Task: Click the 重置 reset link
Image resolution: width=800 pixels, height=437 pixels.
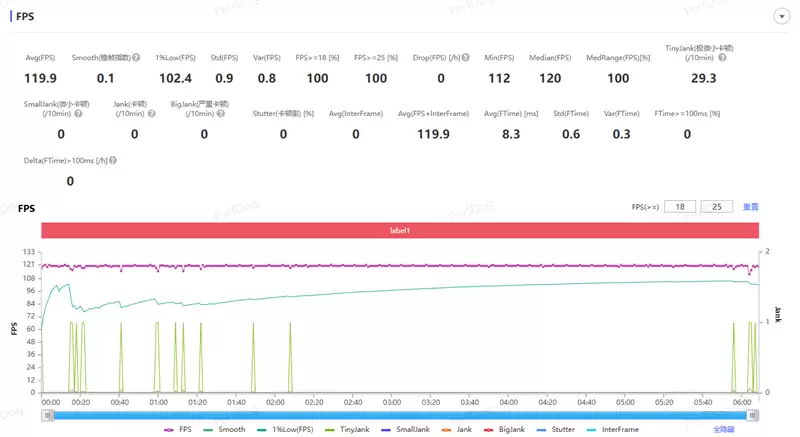Action: (750, 207)
